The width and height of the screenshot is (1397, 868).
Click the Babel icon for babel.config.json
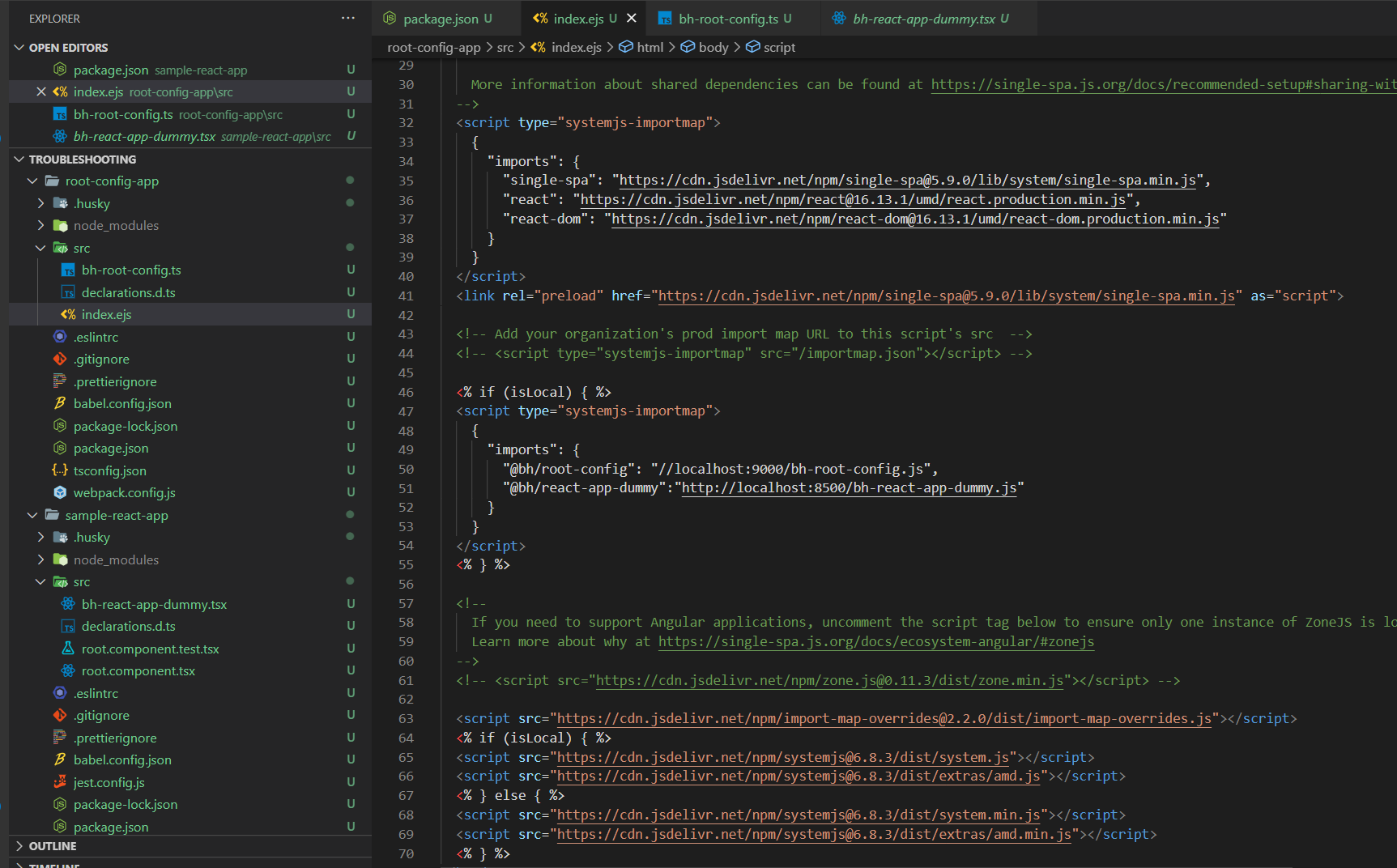coord(60,402)
